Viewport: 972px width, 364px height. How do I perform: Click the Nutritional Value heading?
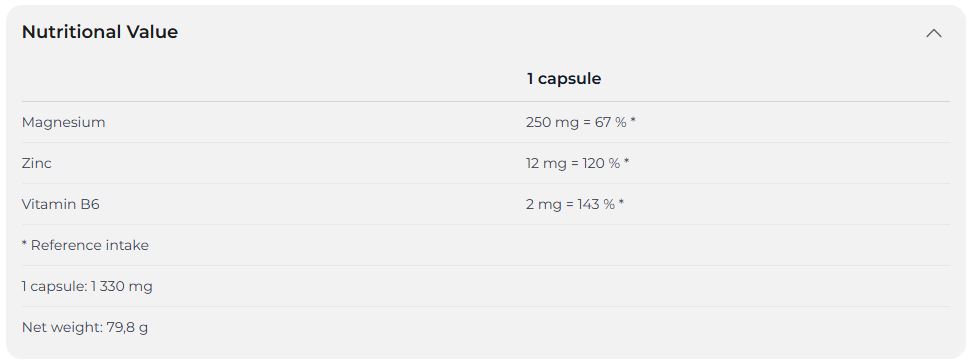pos(100,32)
